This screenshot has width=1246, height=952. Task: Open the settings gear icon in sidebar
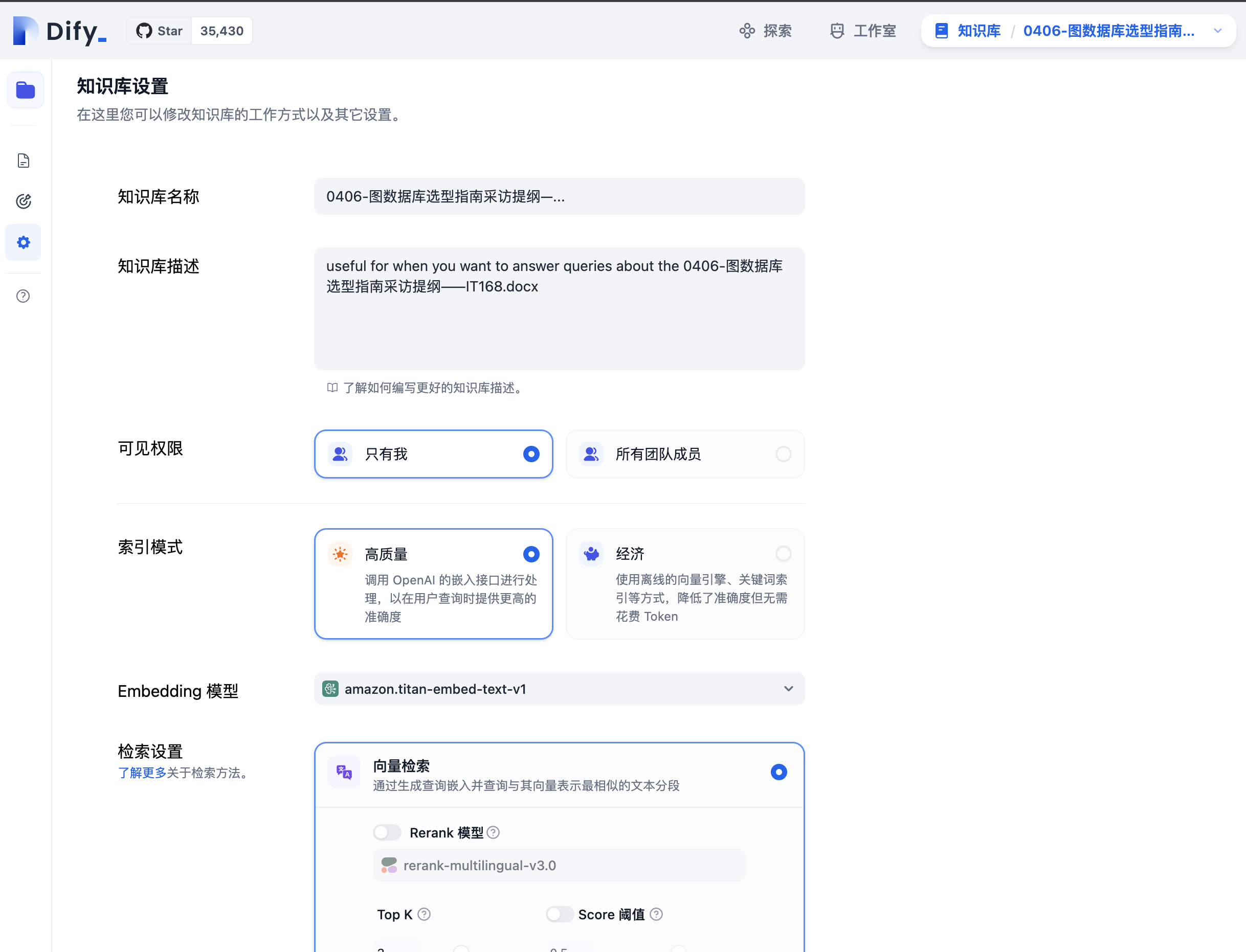(x=23, y=242)
